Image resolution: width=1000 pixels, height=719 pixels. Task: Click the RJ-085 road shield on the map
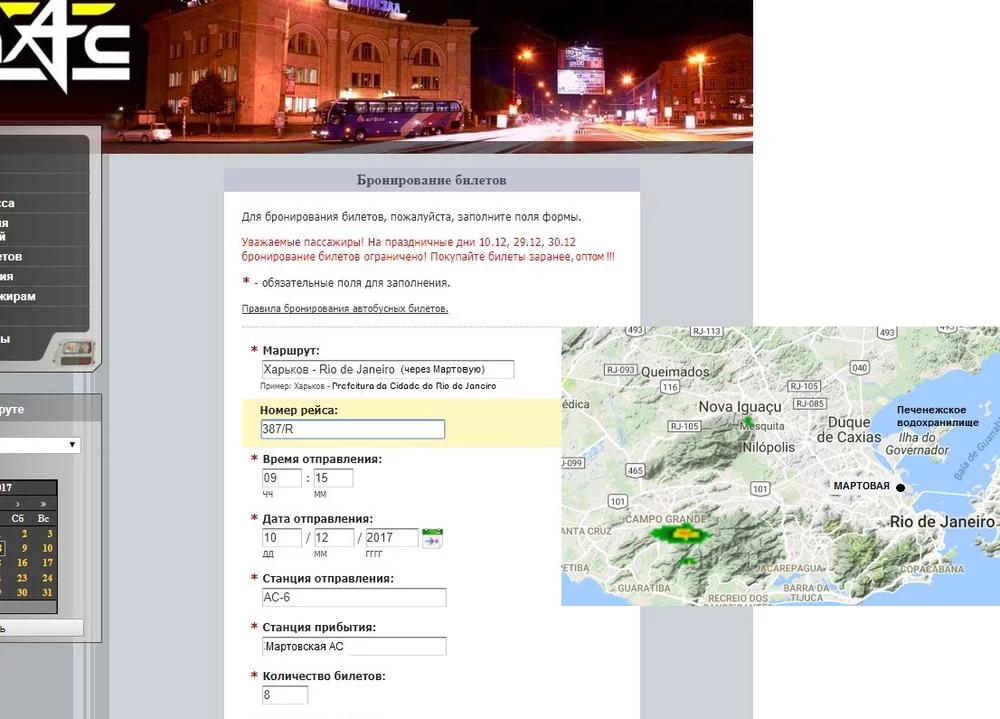[810, 403]
